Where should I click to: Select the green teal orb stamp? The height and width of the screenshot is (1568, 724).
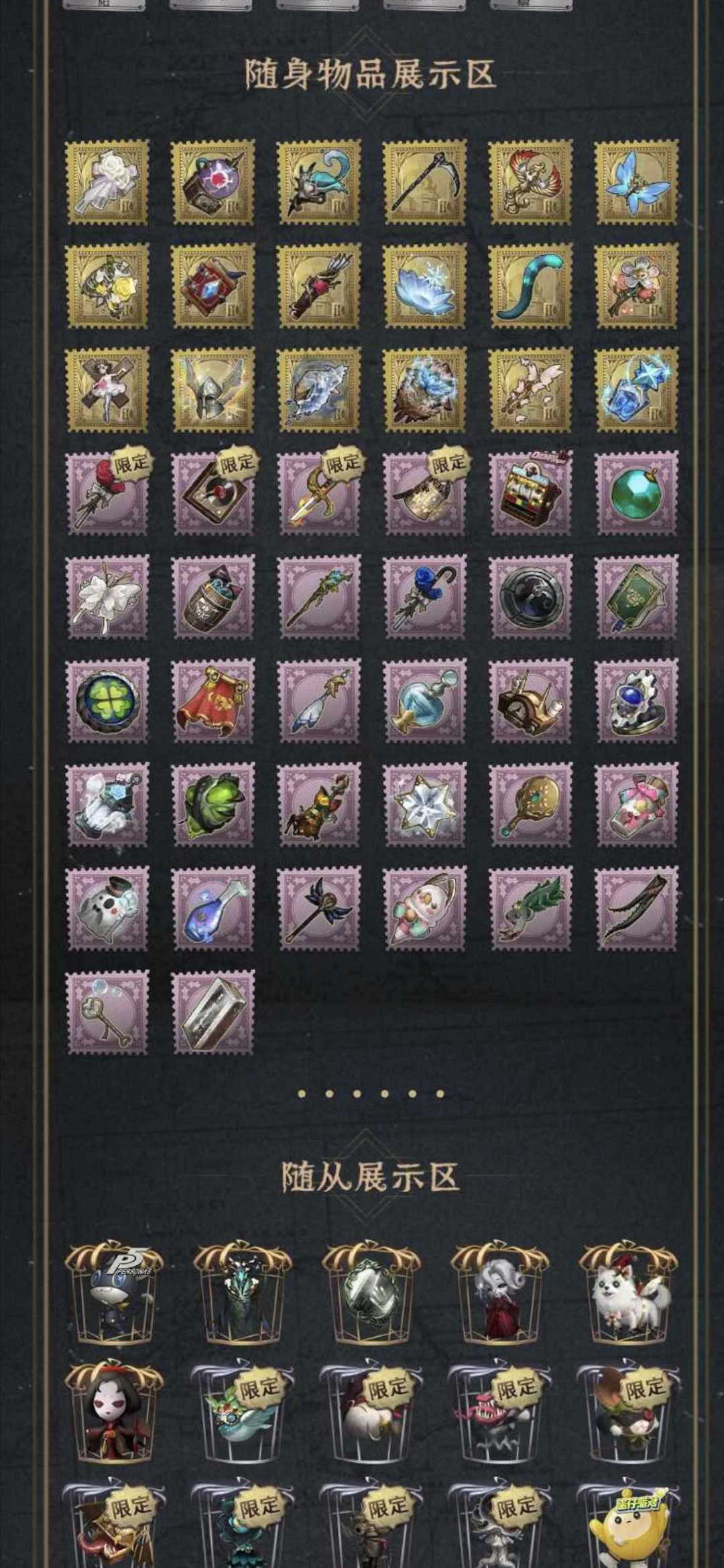(x=636, y=493)
